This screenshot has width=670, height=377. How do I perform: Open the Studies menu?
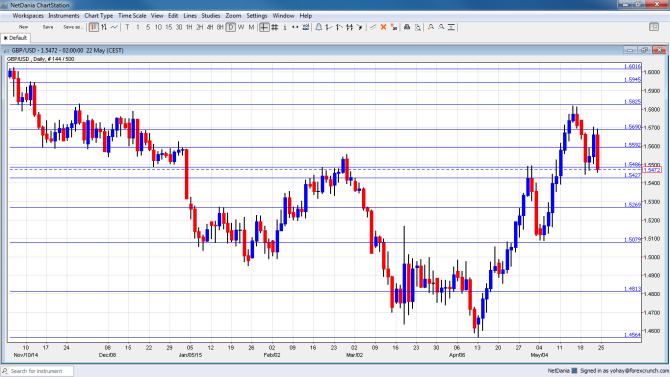pyautogui.click(x=211, y=16)
